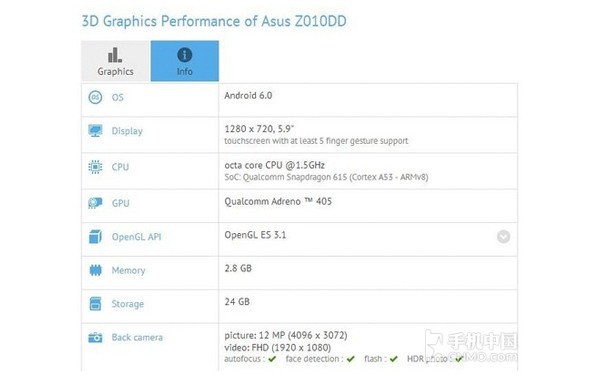Click the Storage drive icon
Screen dimensions: 600x375
95,304
